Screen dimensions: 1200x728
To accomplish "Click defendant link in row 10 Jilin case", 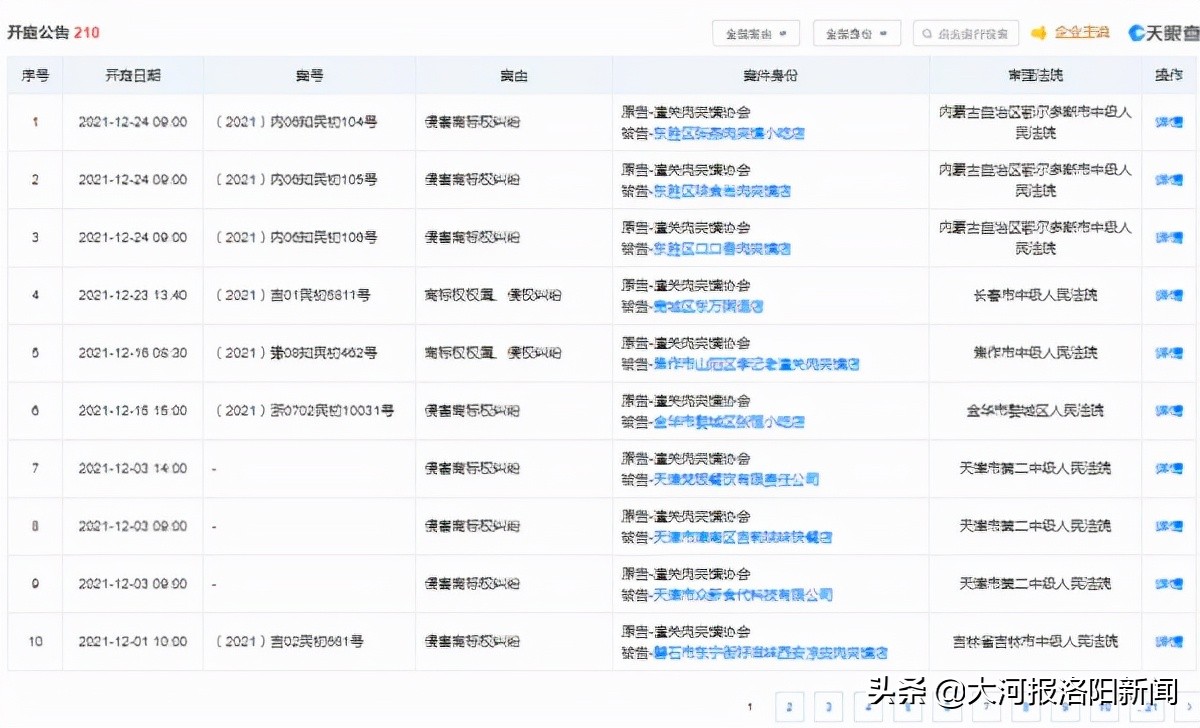I will tap(769, 653).
